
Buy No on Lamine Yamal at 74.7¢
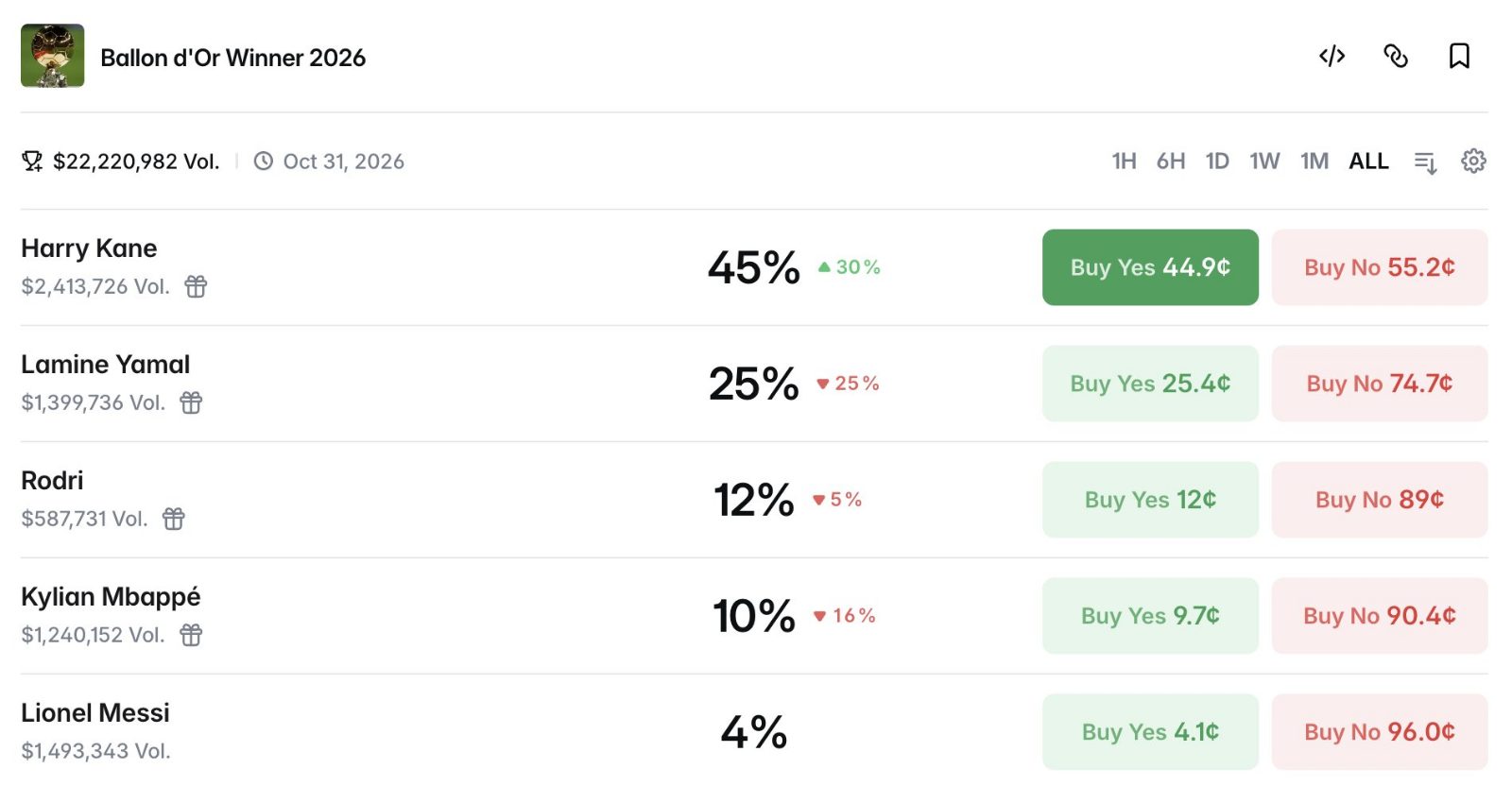click(x=1380, y=384)
